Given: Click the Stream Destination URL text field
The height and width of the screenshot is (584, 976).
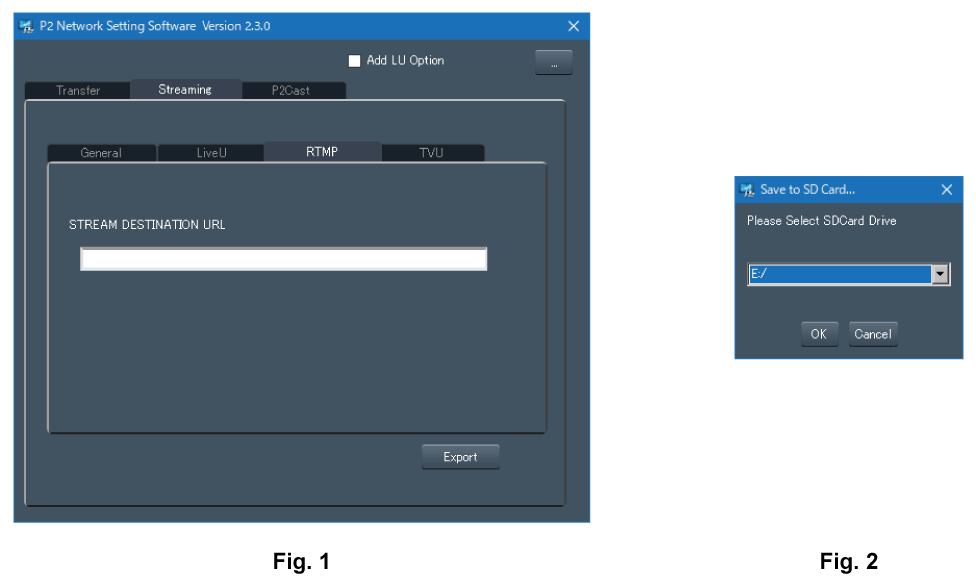Looking at the screenshot, I should click(283, 260).
